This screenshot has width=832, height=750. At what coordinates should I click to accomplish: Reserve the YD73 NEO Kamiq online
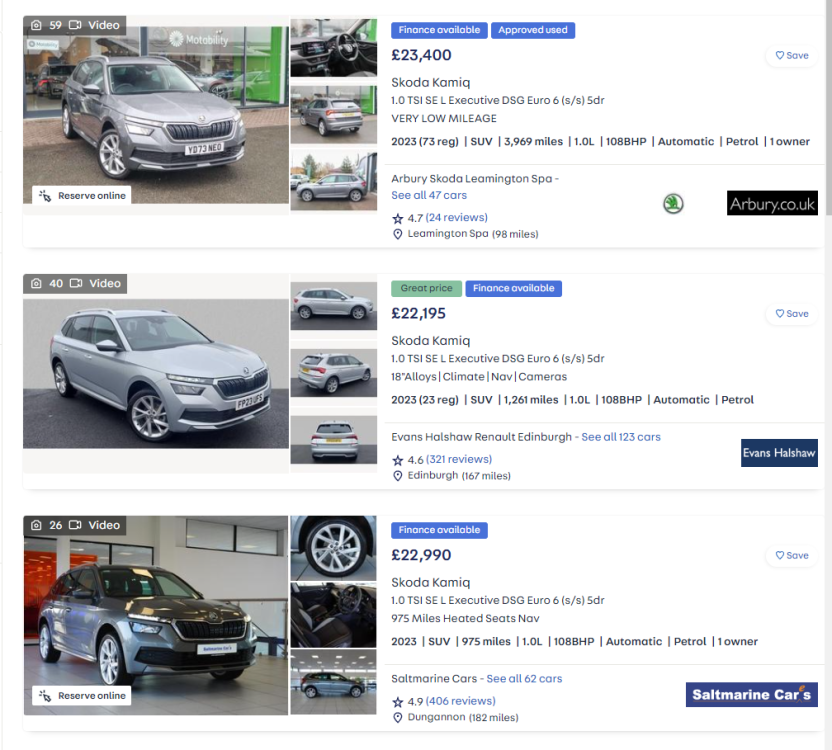(82, 195)
